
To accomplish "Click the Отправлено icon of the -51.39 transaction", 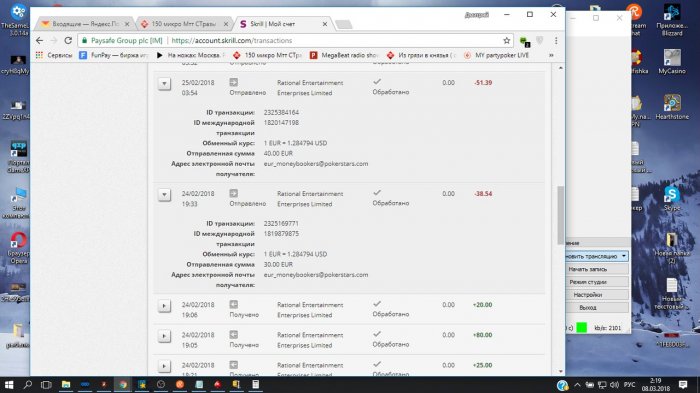I will coord(233,82).
